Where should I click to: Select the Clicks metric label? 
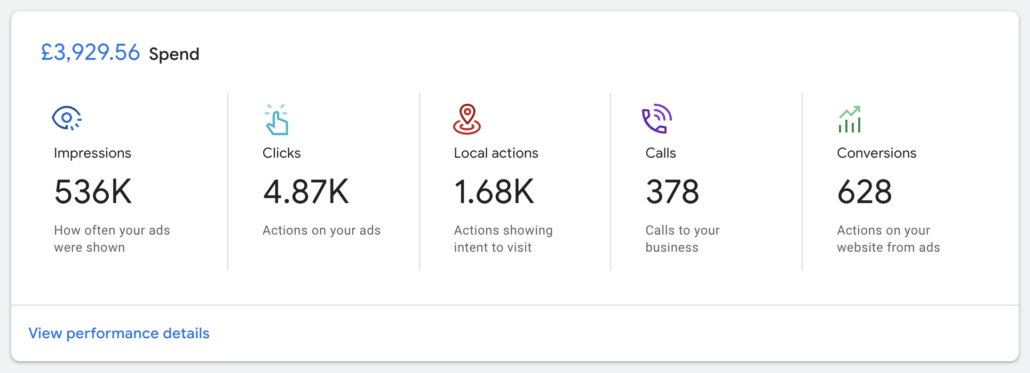tap(282, 153)
